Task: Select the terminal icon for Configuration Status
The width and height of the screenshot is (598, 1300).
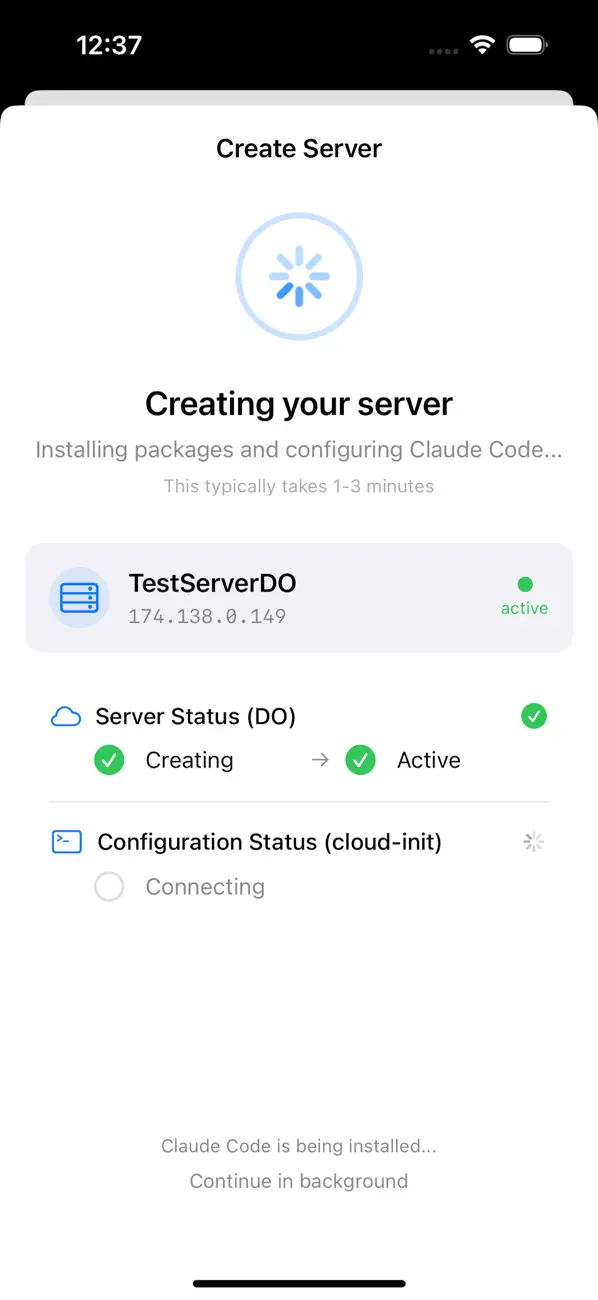Action: pos(65,841)
